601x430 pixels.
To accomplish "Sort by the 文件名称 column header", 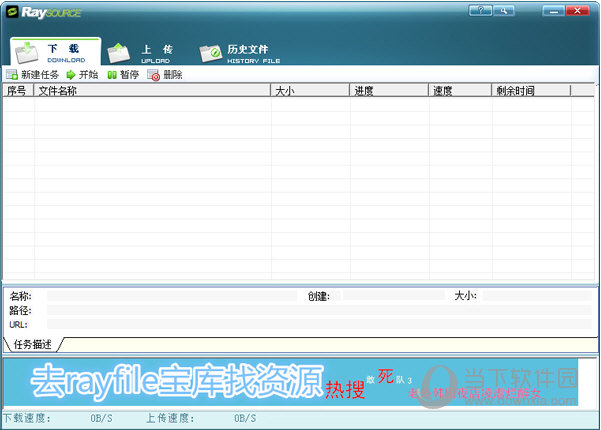I will click(152, 91).
